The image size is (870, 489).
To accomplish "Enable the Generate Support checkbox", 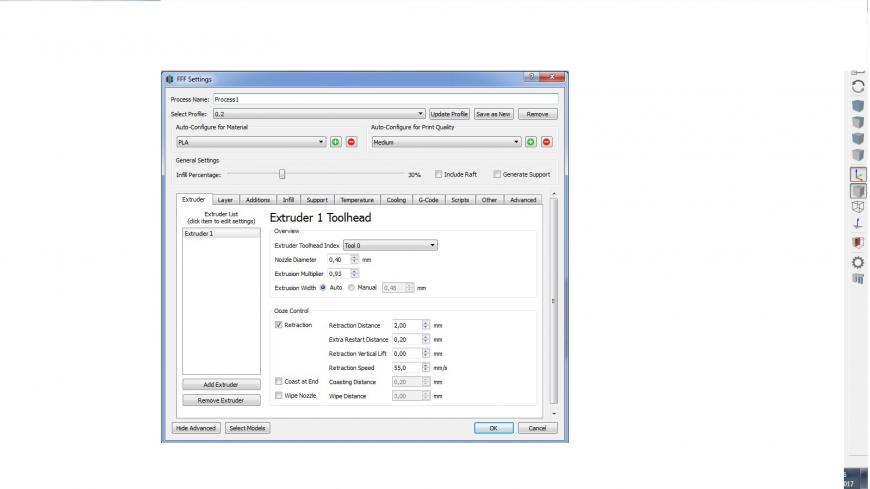I will pyautogui.click(x=497, y=174).
